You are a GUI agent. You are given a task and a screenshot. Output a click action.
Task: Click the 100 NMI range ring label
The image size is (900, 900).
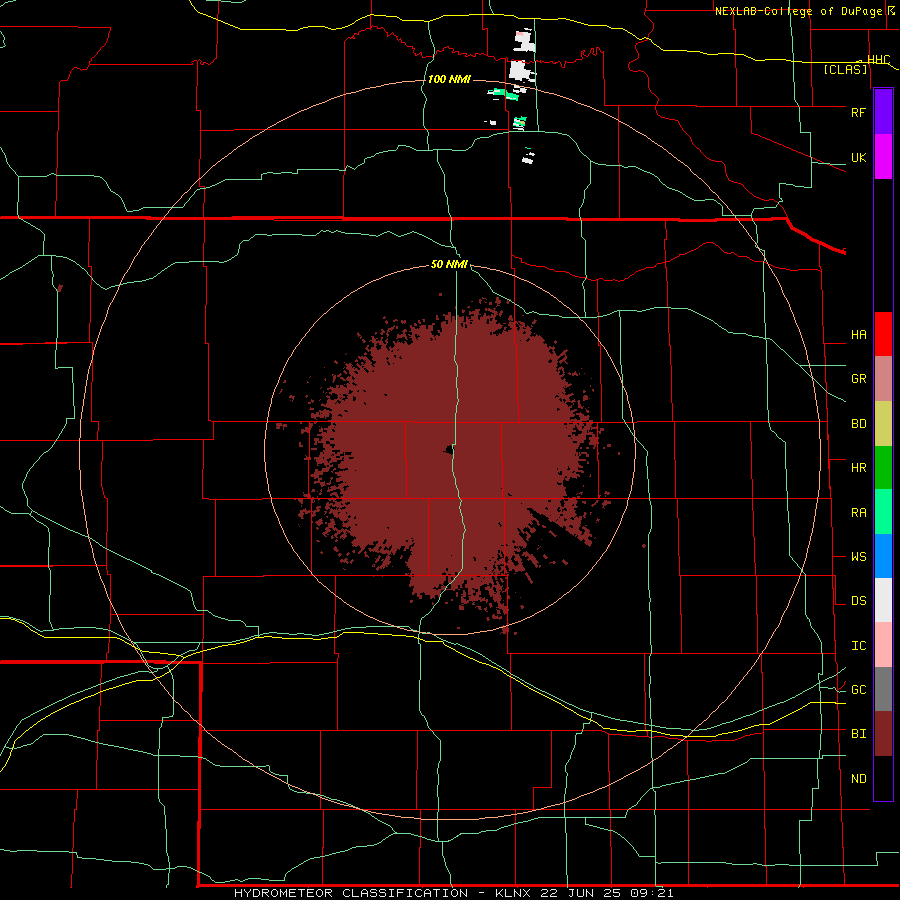click(449, 79)
